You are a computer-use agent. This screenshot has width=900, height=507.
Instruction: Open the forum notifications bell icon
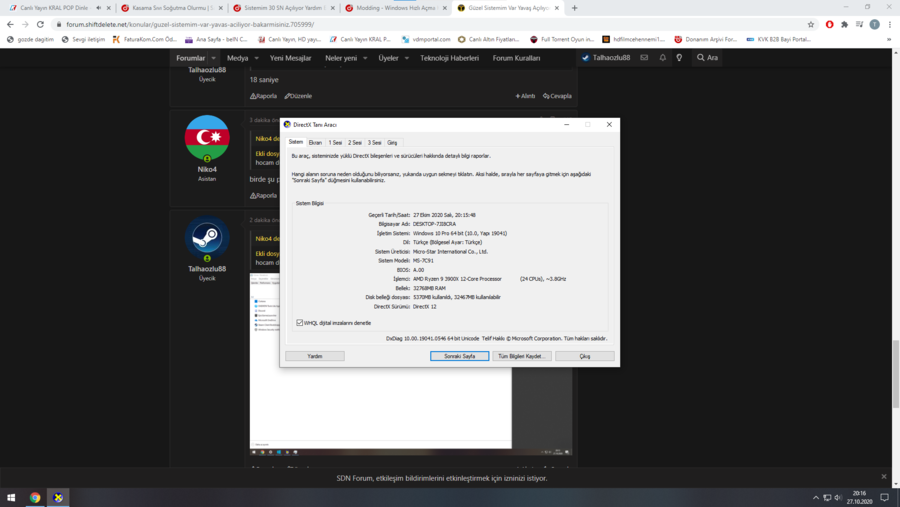pos(662,57)
